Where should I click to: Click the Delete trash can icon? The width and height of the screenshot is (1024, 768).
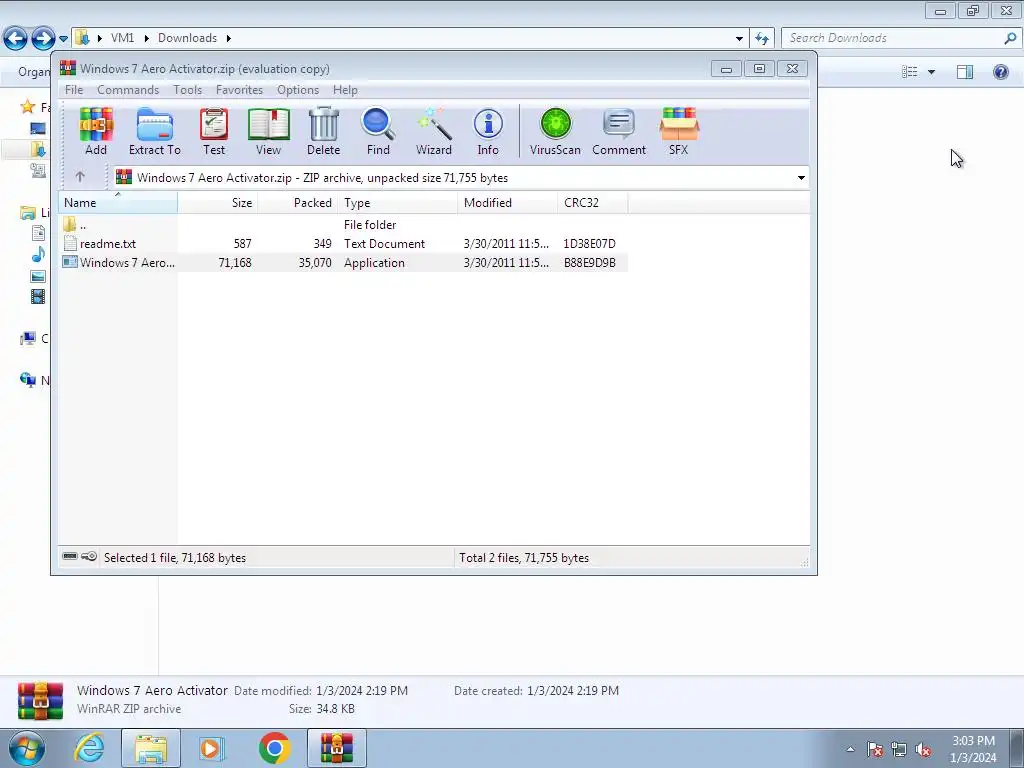tap(323, 131)
